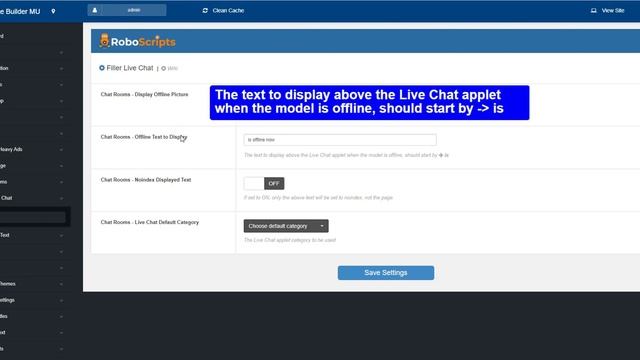Expand the Themes sidebar chevron

61,284
